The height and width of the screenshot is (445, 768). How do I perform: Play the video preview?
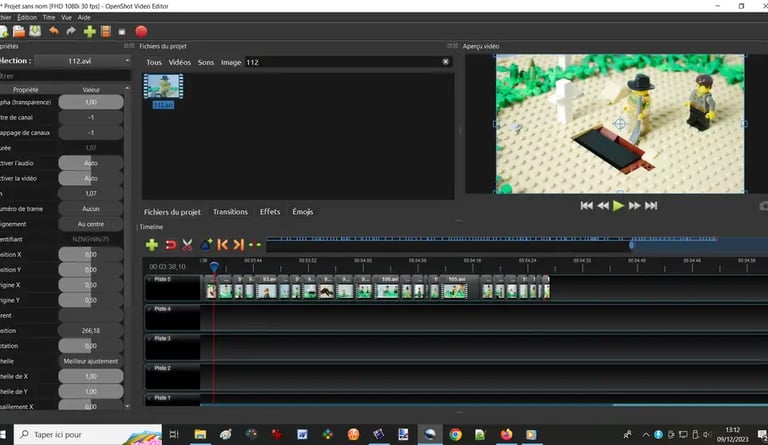click(619, 206)
